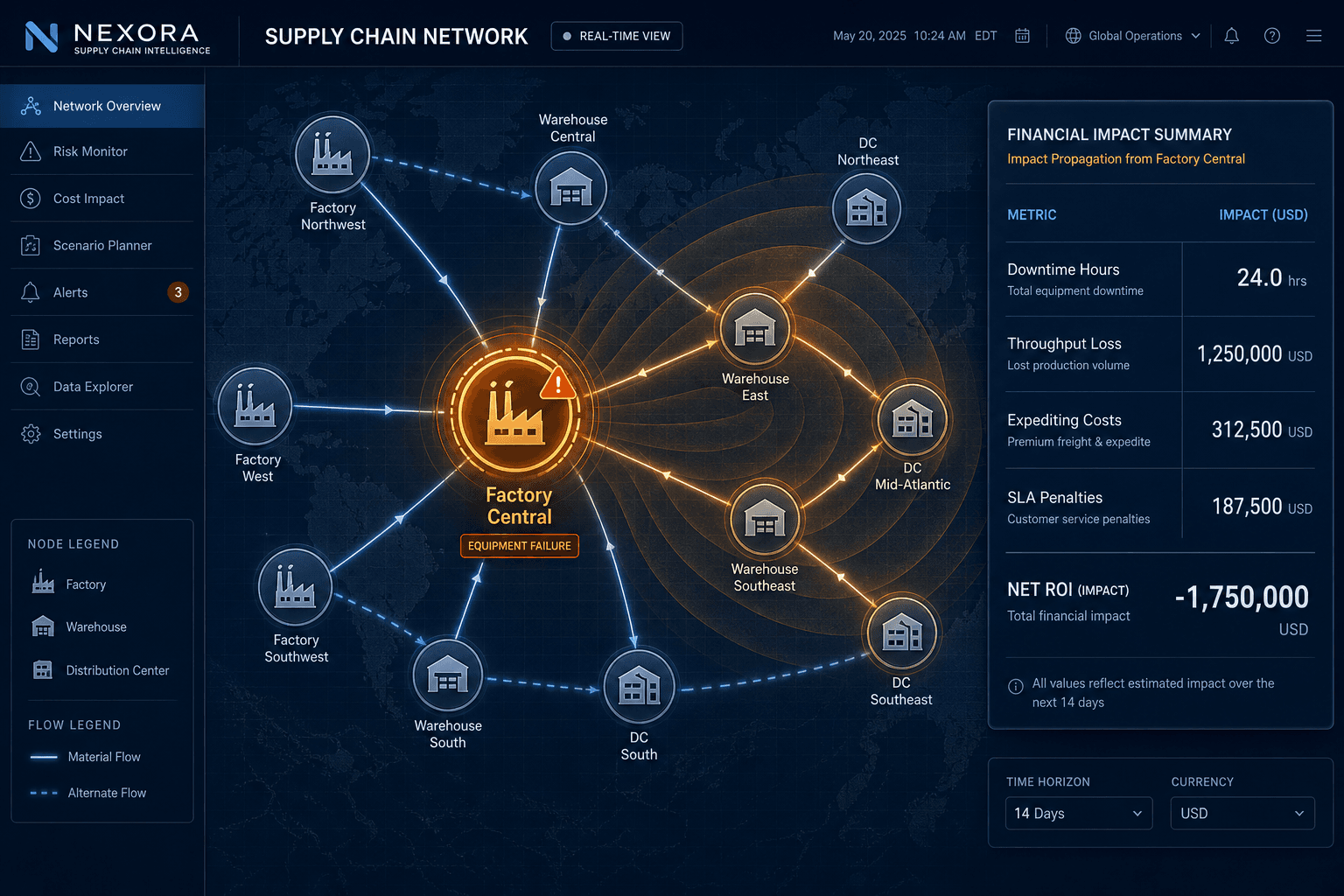Select the DC Northeast node

tap(866, 208)
